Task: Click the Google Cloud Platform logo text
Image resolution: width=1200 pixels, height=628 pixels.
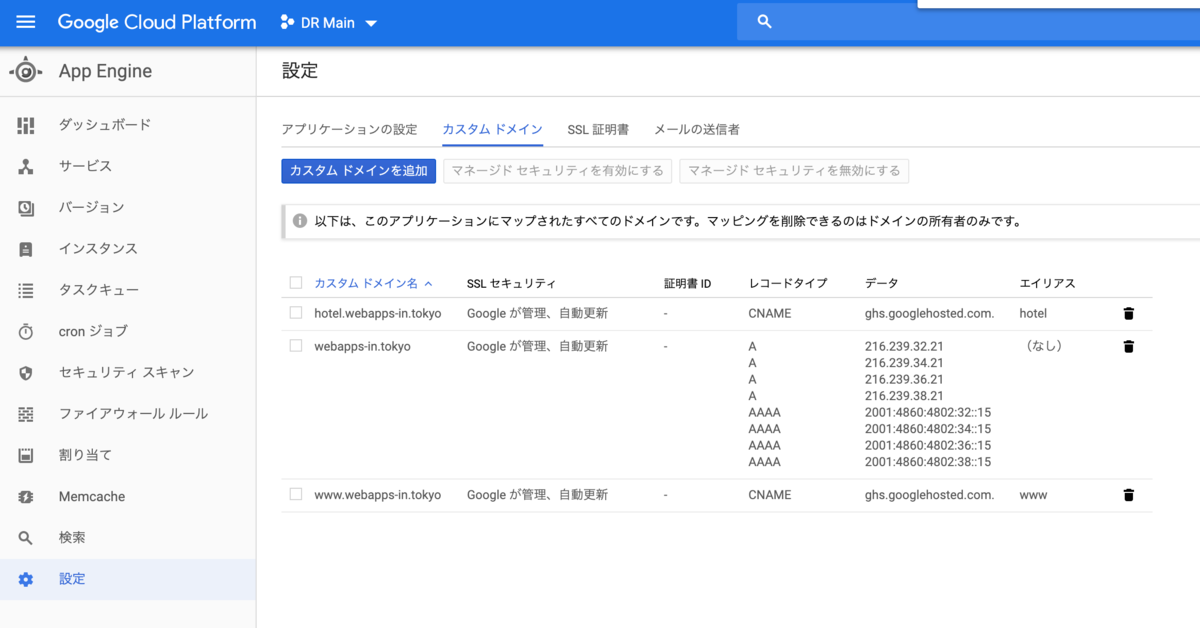Action: [x=157, y=22]
